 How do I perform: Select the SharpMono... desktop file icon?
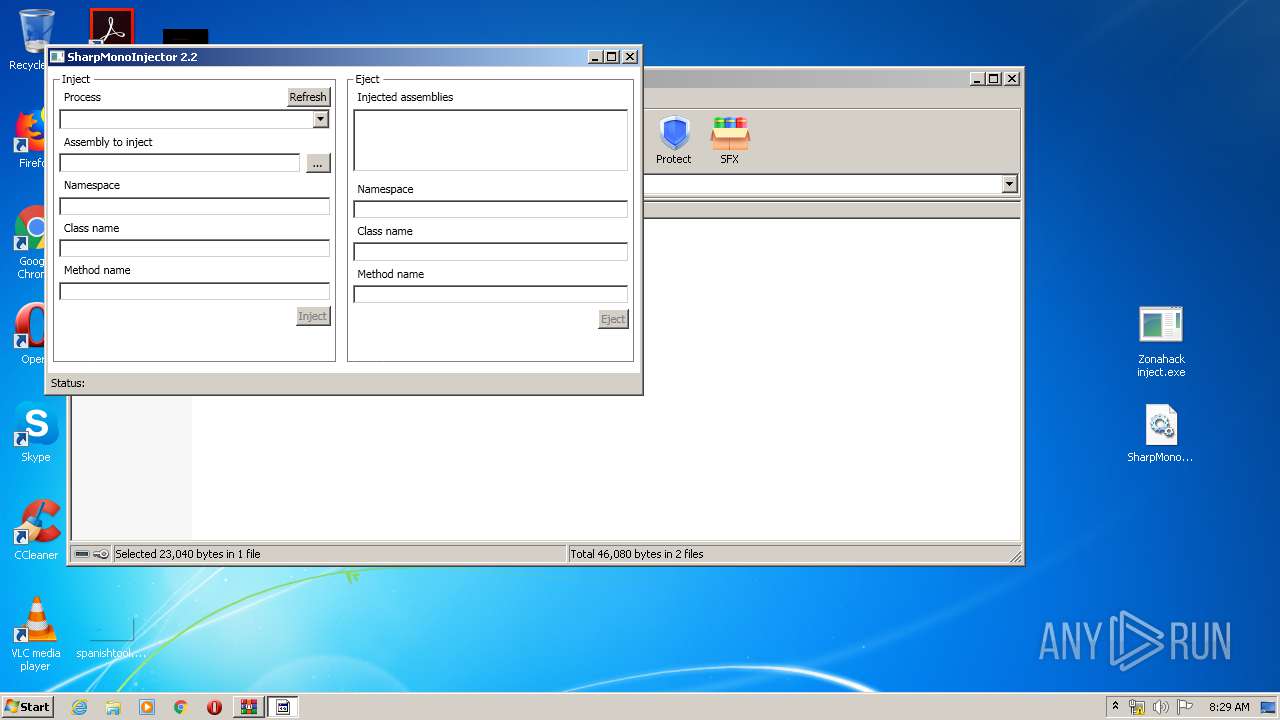coord(1161,433)
